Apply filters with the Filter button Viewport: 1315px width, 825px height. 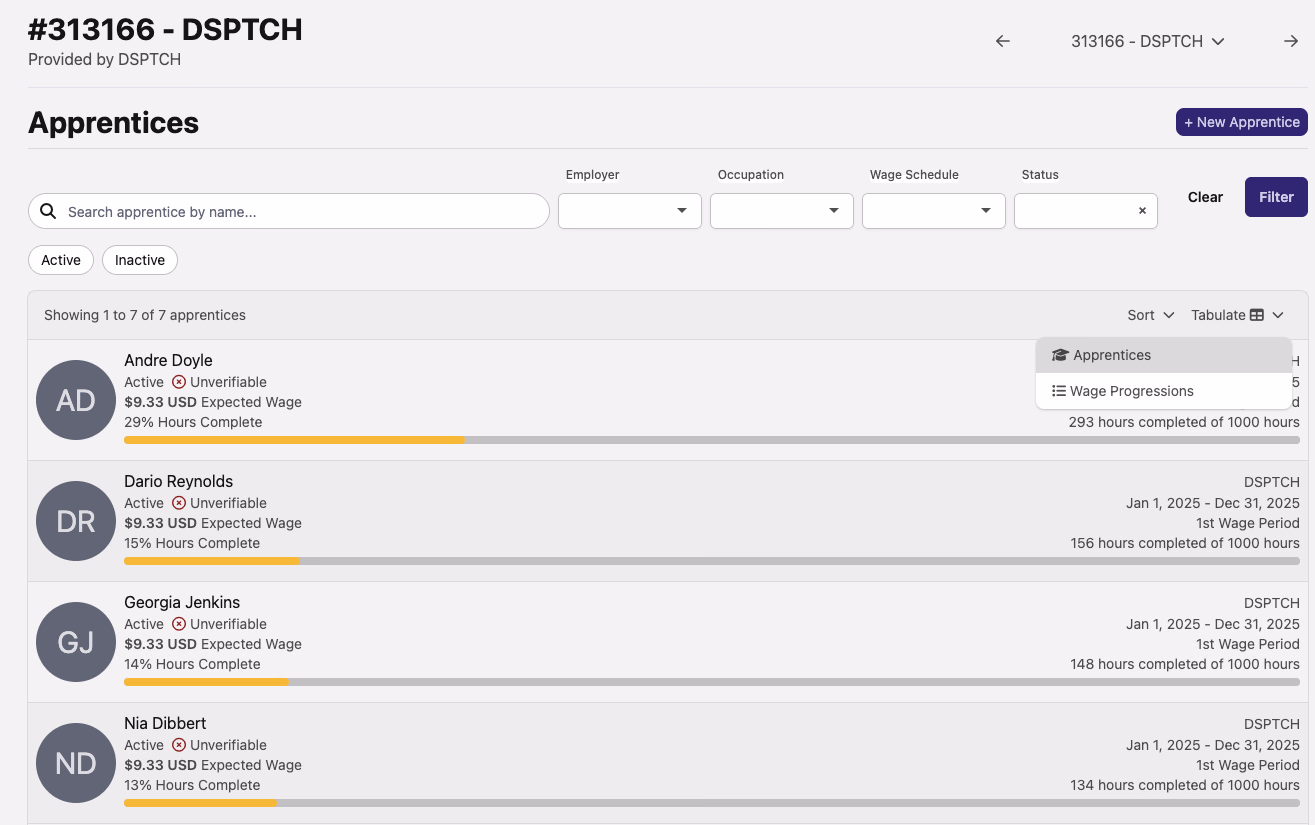point(1276,197)
